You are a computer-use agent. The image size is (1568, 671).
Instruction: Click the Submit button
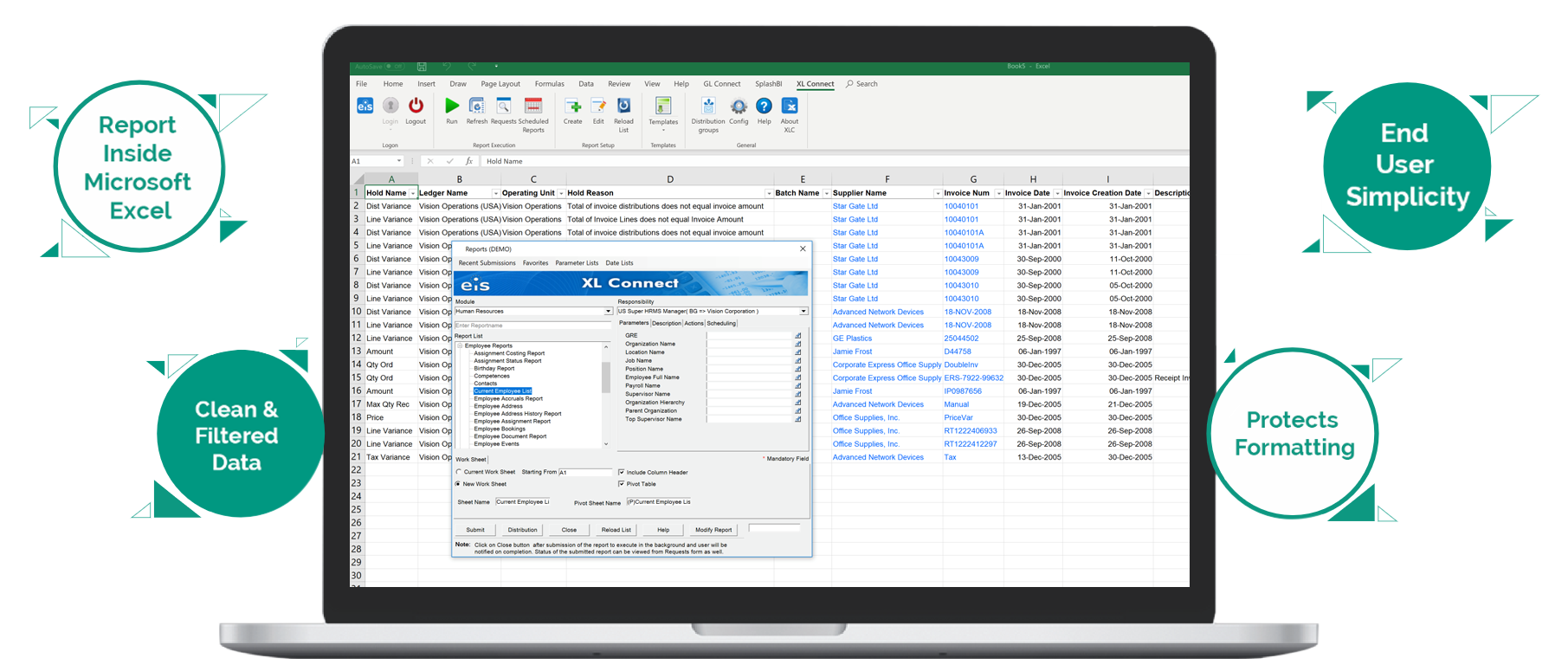[475, 530]
